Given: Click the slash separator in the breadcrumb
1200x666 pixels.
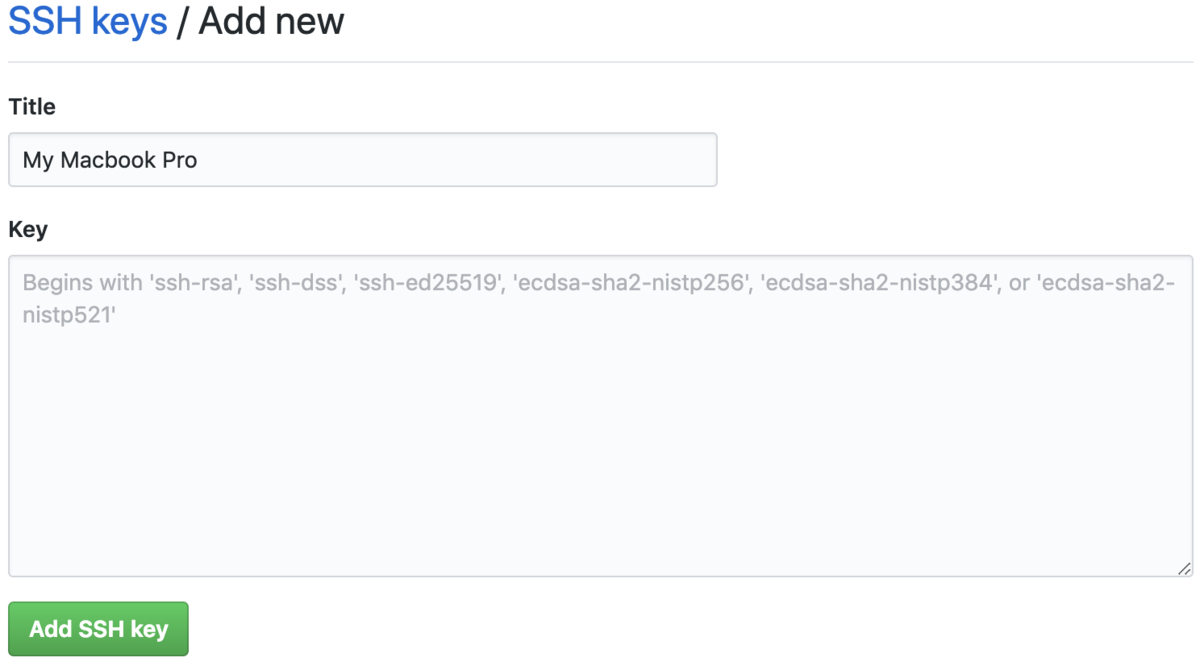Looking at the screenshot, I should (x=183, y=20).
